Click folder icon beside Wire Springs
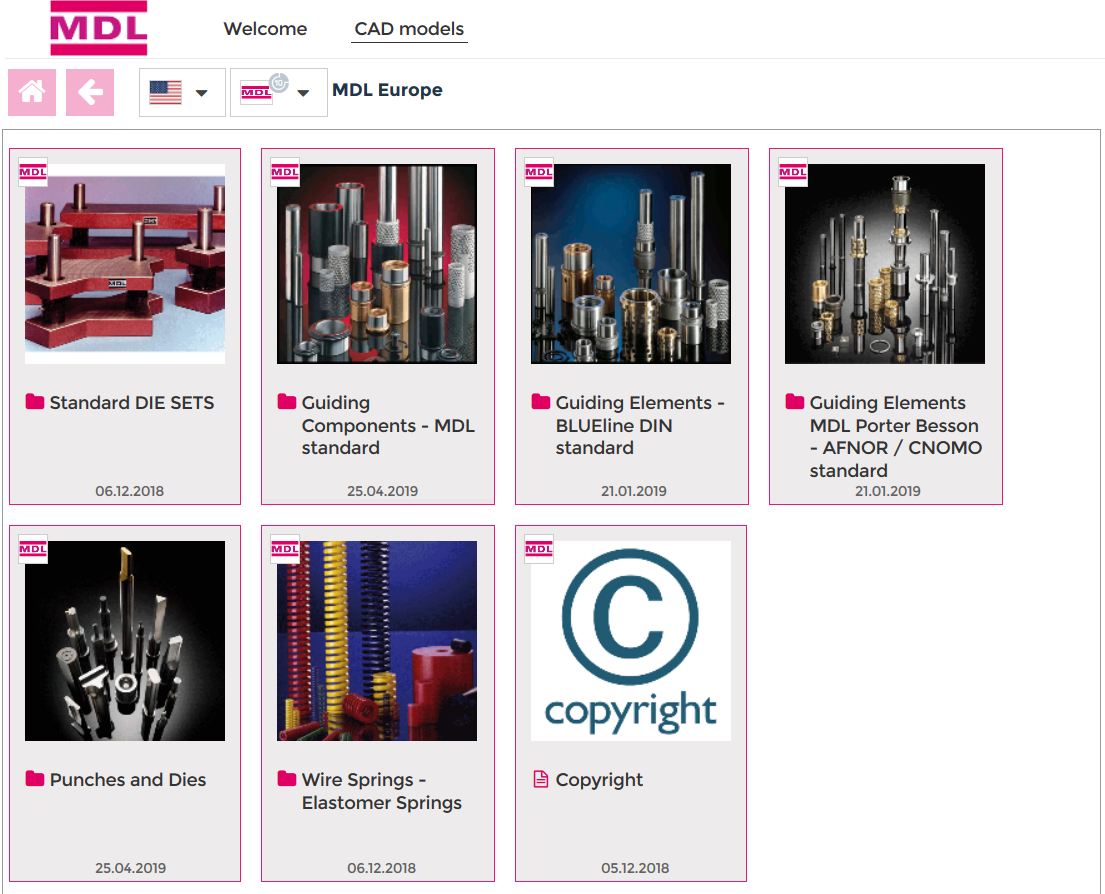 pyautogui.click(x=287, y=778)
